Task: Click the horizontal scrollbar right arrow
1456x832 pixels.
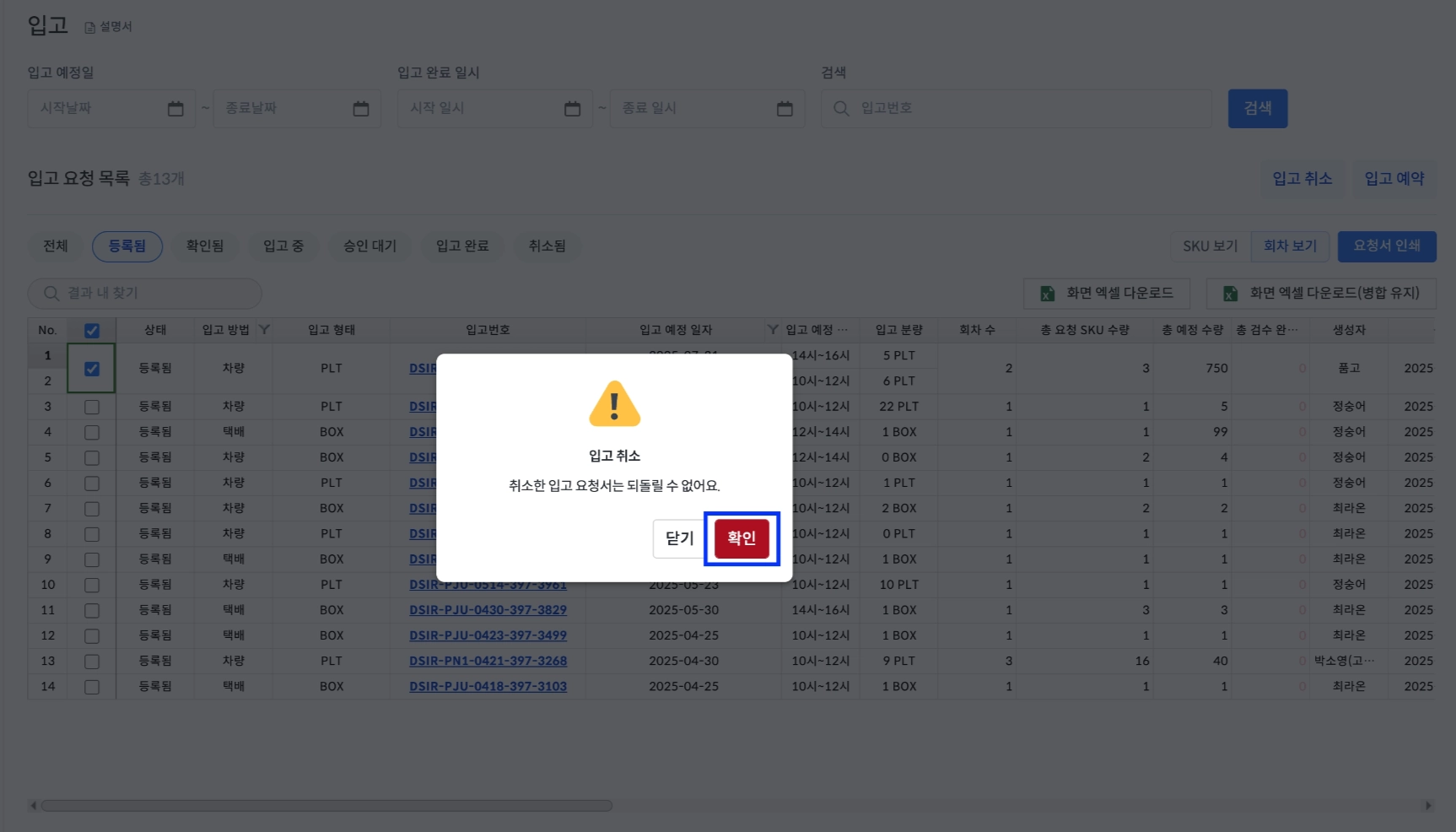Action: click(1428, 806)
